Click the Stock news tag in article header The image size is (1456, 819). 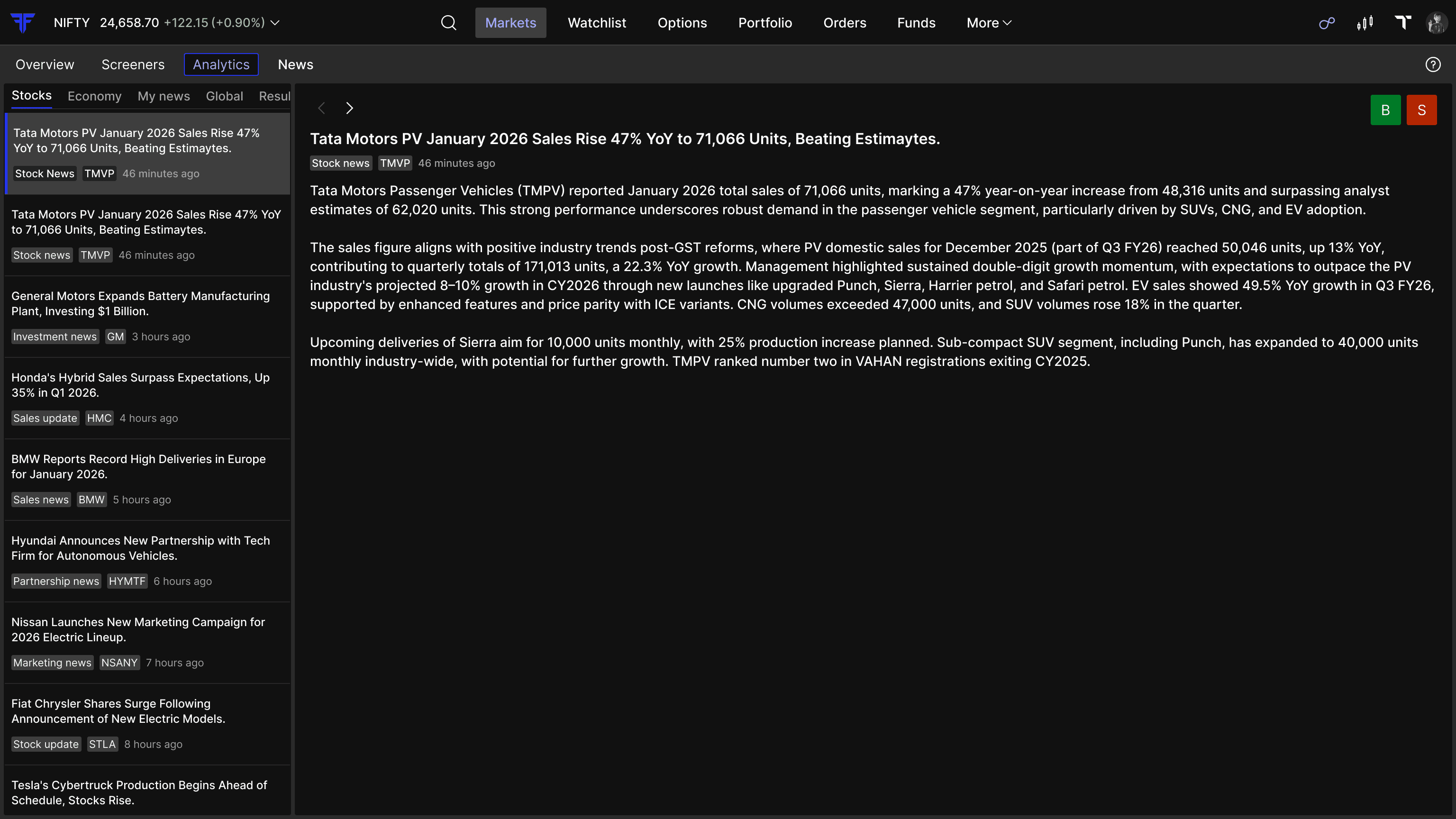[341, 163]
